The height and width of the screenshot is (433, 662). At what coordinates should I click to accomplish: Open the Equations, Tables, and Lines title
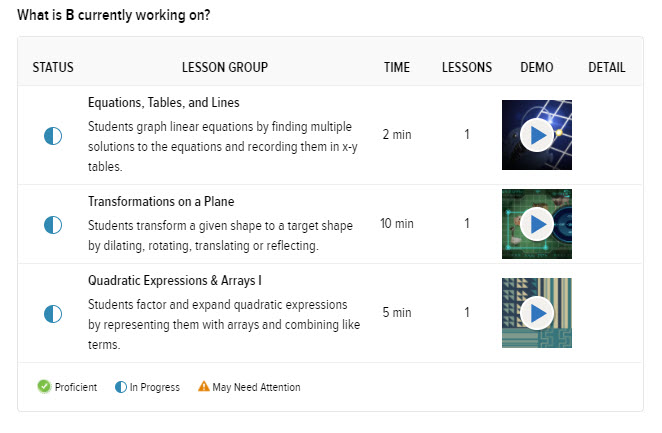(163, 103)
